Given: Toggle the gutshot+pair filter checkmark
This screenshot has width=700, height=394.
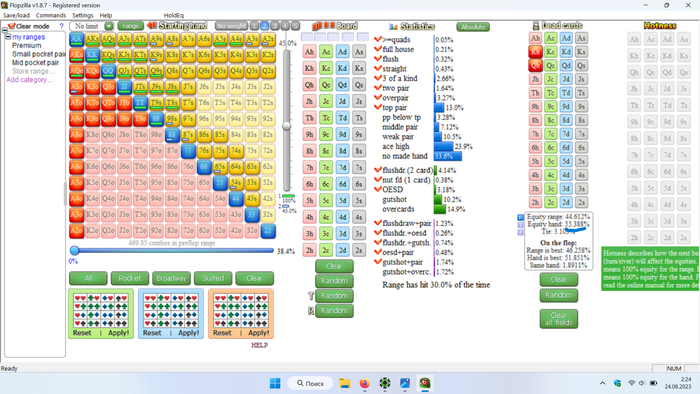Looking at the screenshot, I should [x=378, y=262].
